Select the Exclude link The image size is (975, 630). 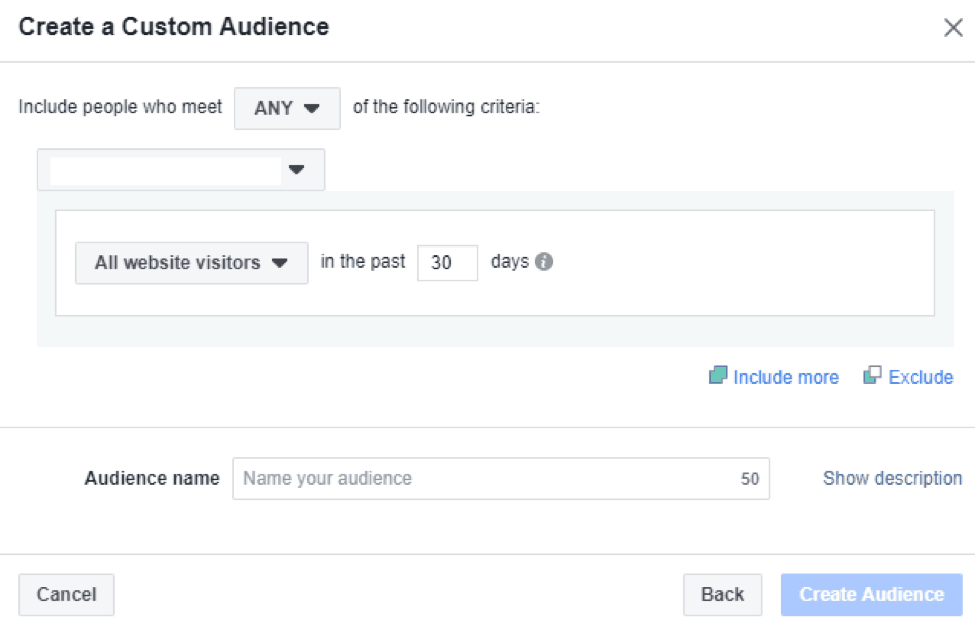click(x=920, y=377)
